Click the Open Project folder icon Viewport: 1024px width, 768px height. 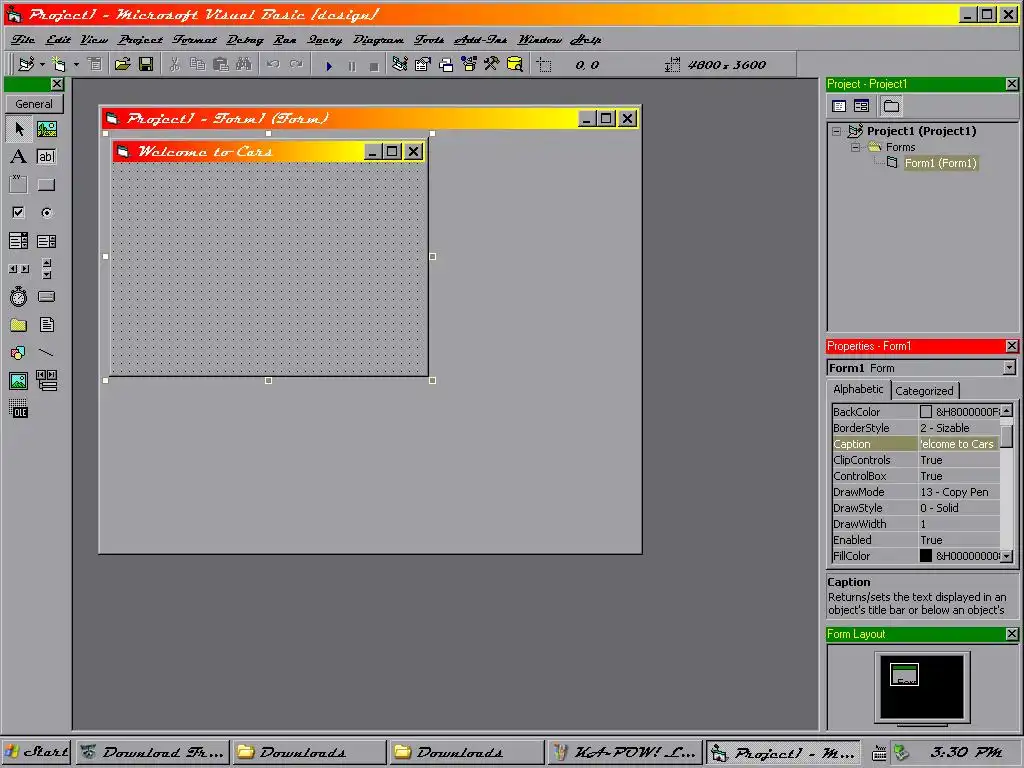point(123,64)
